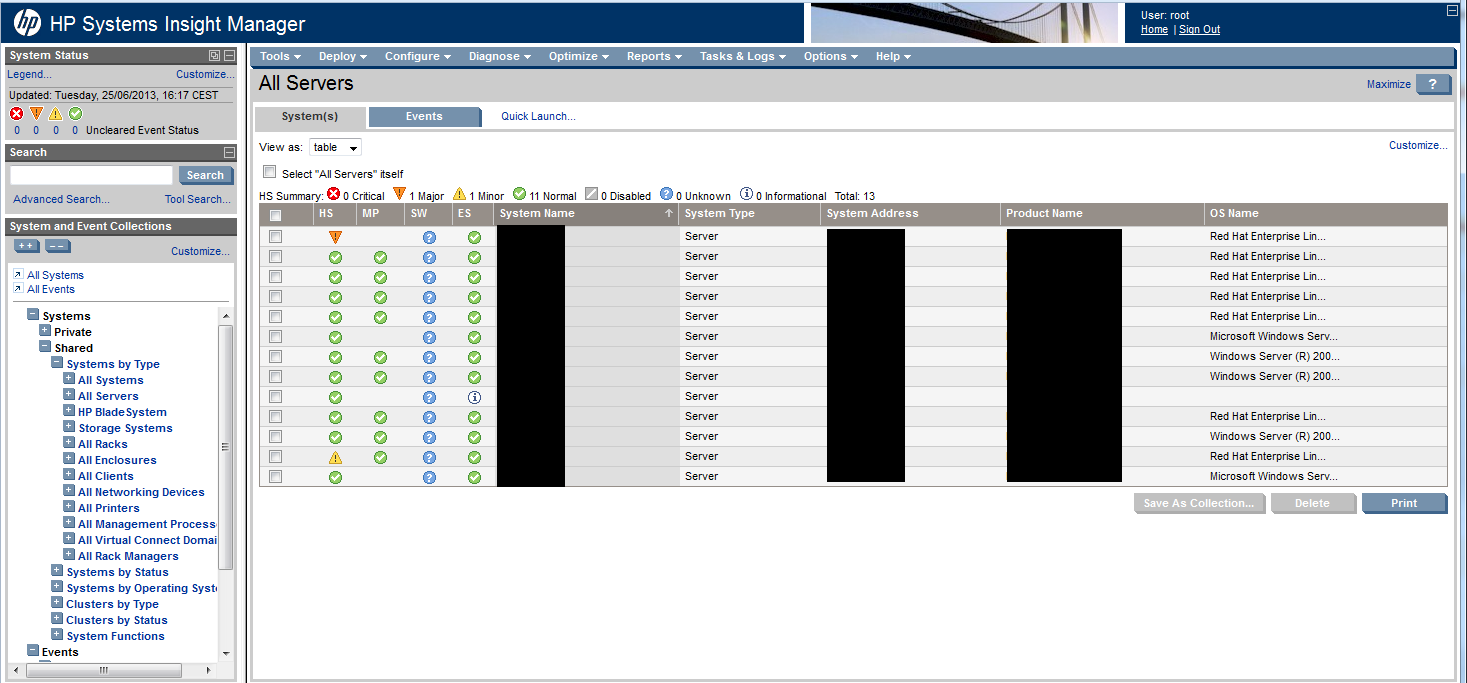Screen dimensions: 1467x683
Task: Click the orange major icon in System Status panel
Action: 36,113
